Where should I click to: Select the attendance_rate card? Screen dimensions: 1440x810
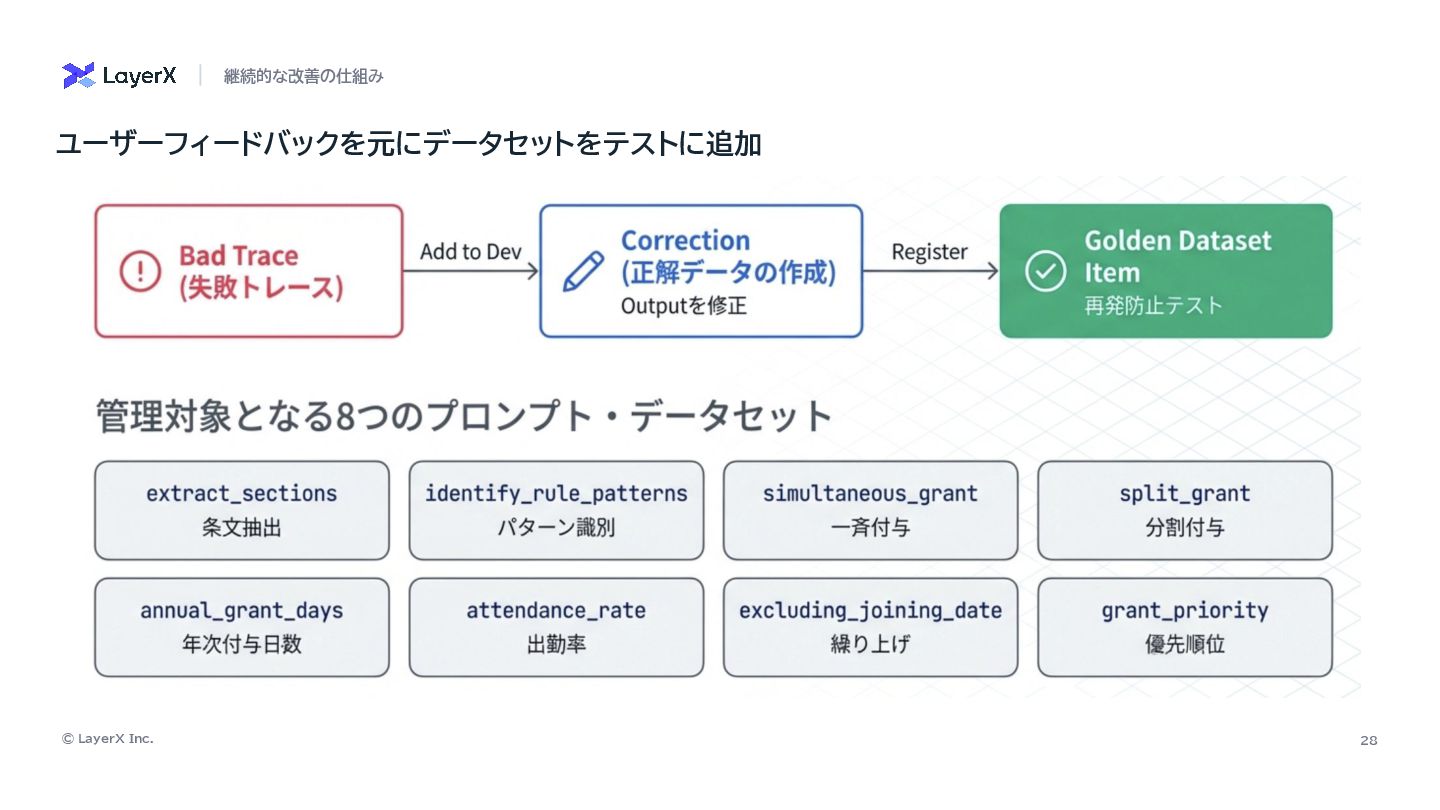coord(556,627)
